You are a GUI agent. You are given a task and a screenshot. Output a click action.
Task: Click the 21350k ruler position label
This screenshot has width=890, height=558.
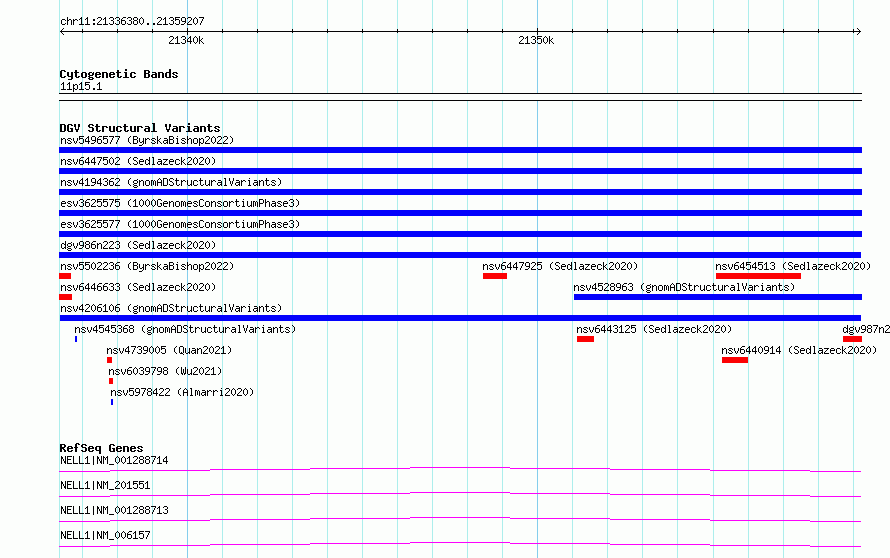pos(536,40)
